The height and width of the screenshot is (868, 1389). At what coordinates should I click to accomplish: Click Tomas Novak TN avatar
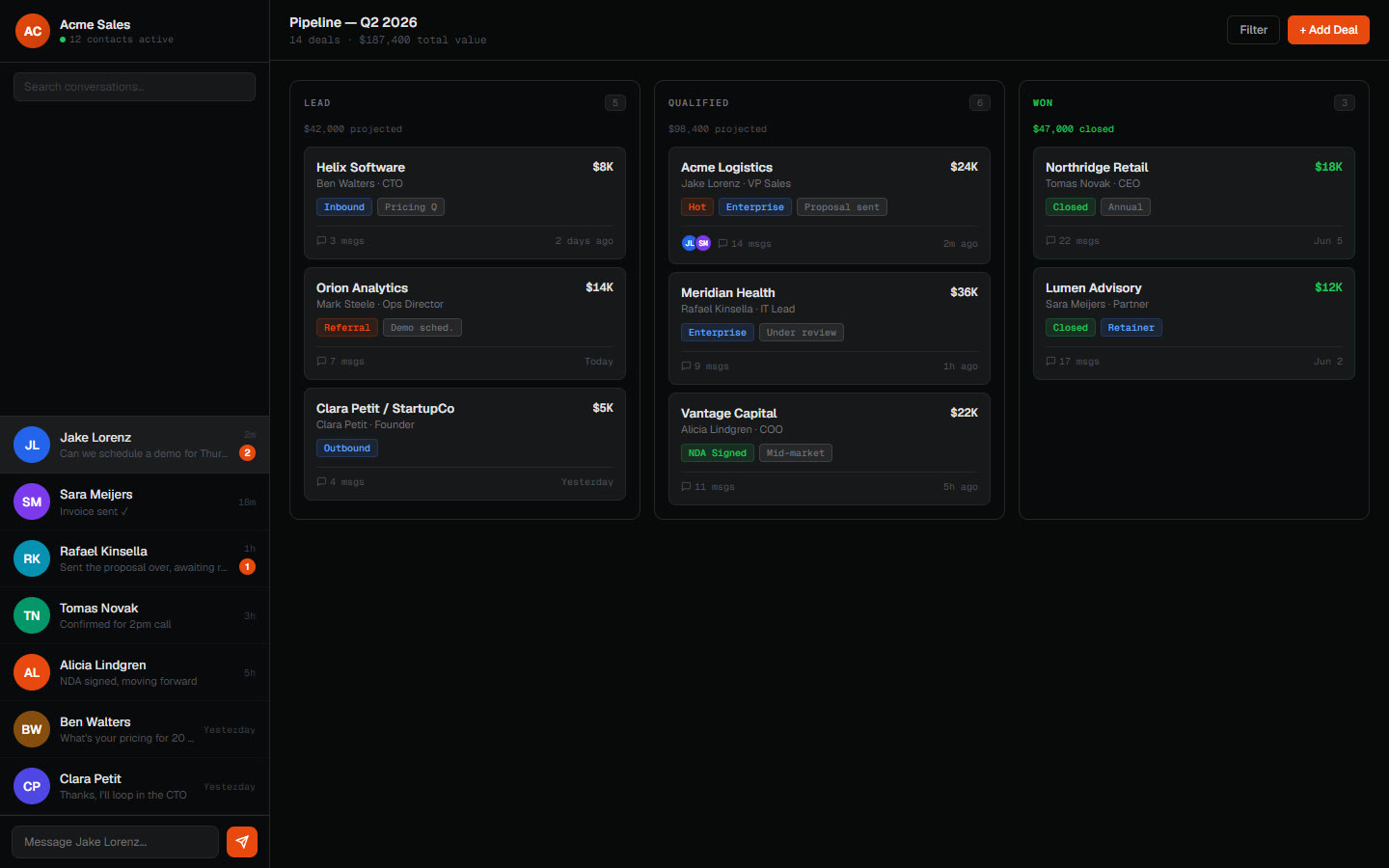click(32, 615)
